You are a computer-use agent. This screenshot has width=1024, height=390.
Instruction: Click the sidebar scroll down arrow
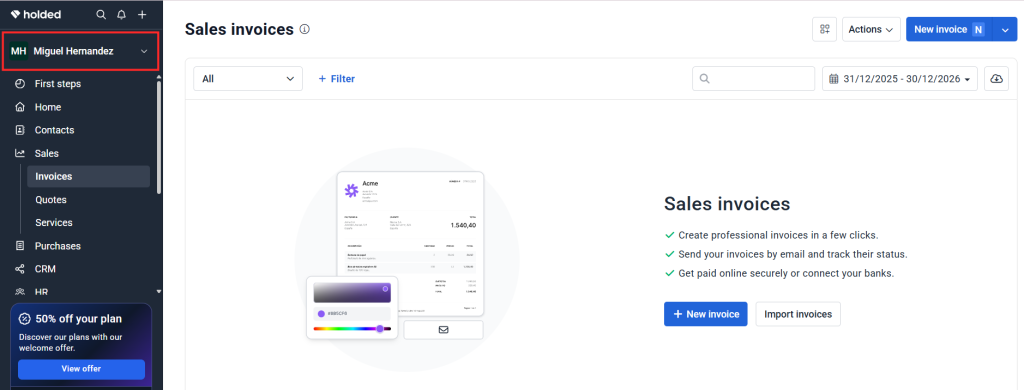(x=159, y=291)
